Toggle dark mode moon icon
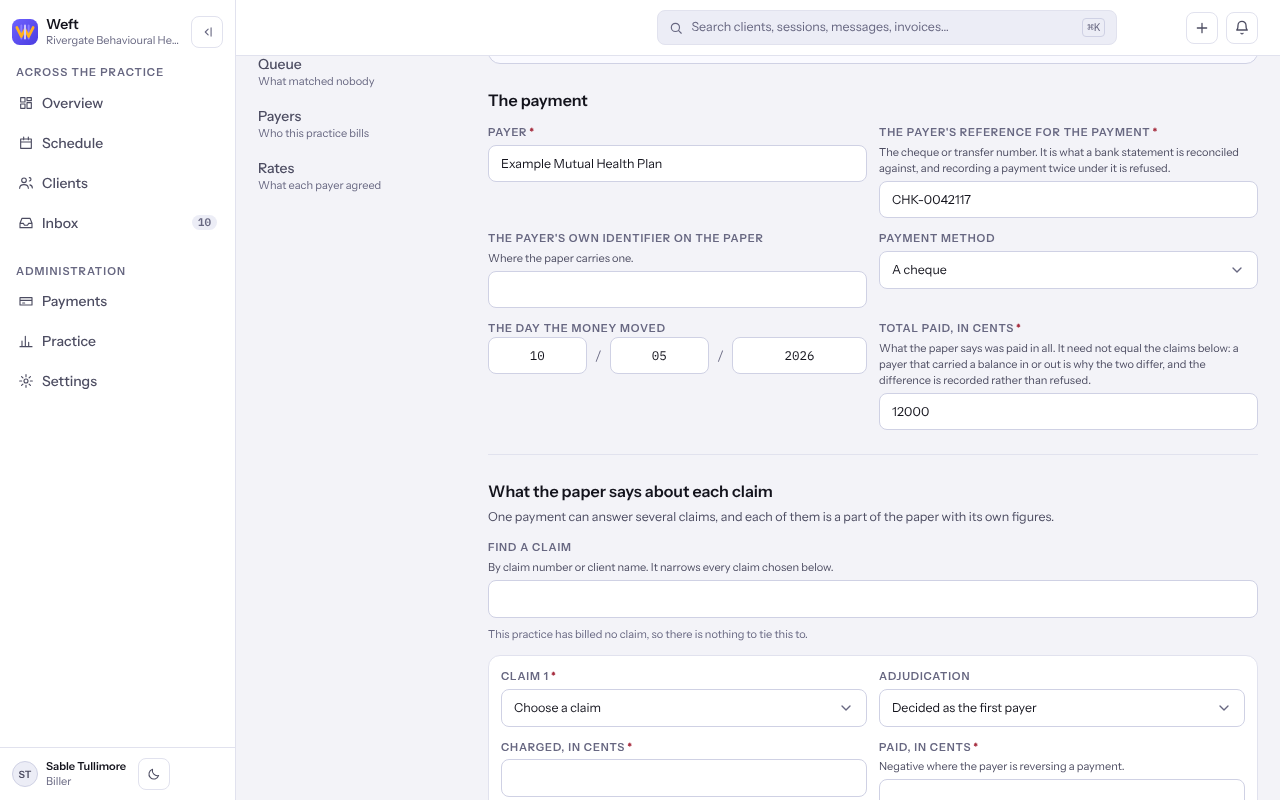The height and width of the screenshot is (800, 1280). point(154,774)
